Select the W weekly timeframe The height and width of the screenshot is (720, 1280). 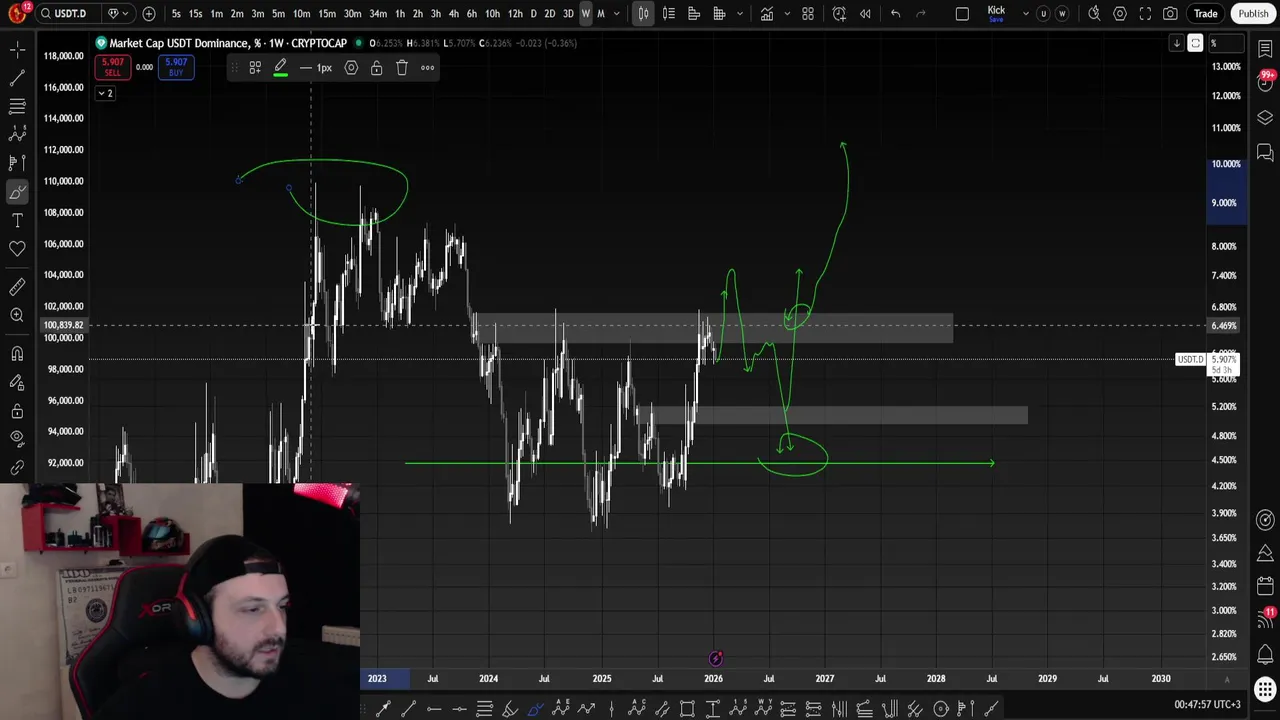586,14
